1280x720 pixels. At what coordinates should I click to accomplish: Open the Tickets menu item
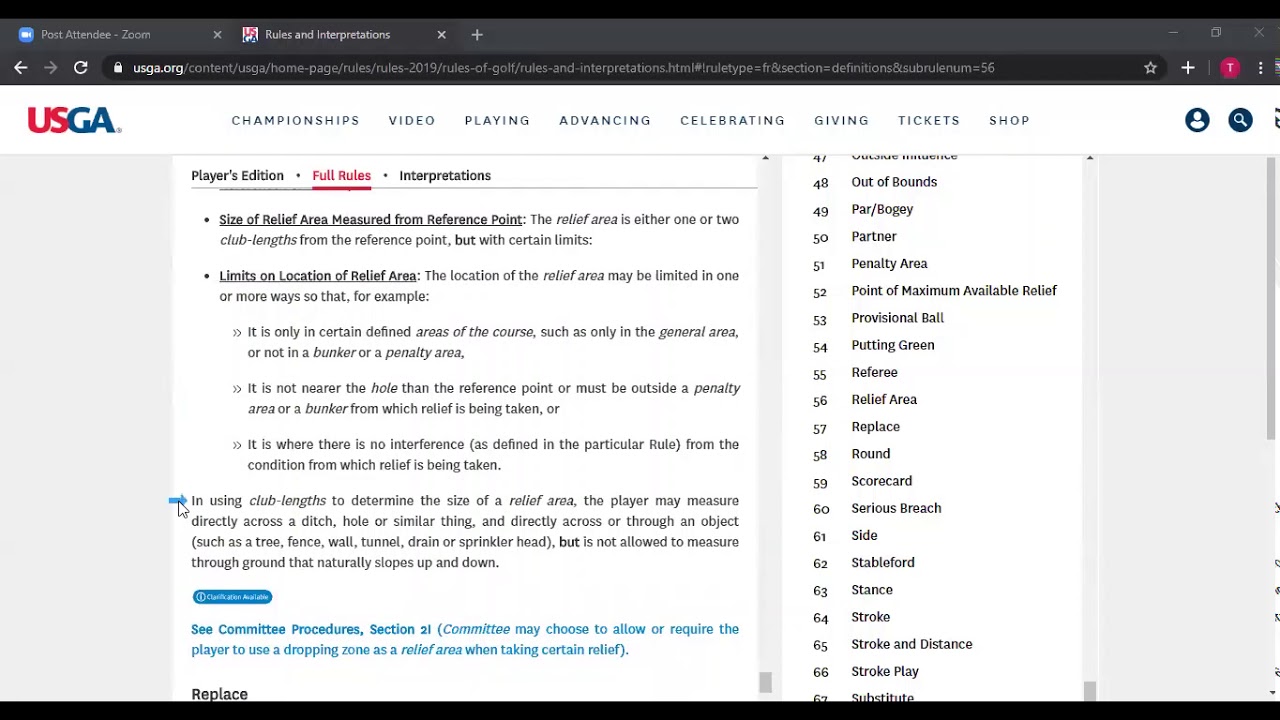click(929, 120)
